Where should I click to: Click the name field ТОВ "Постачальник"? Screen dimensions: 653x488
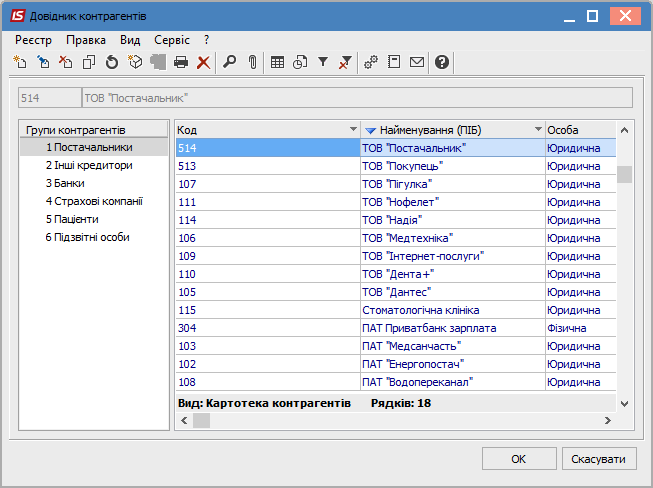point(357,98)
